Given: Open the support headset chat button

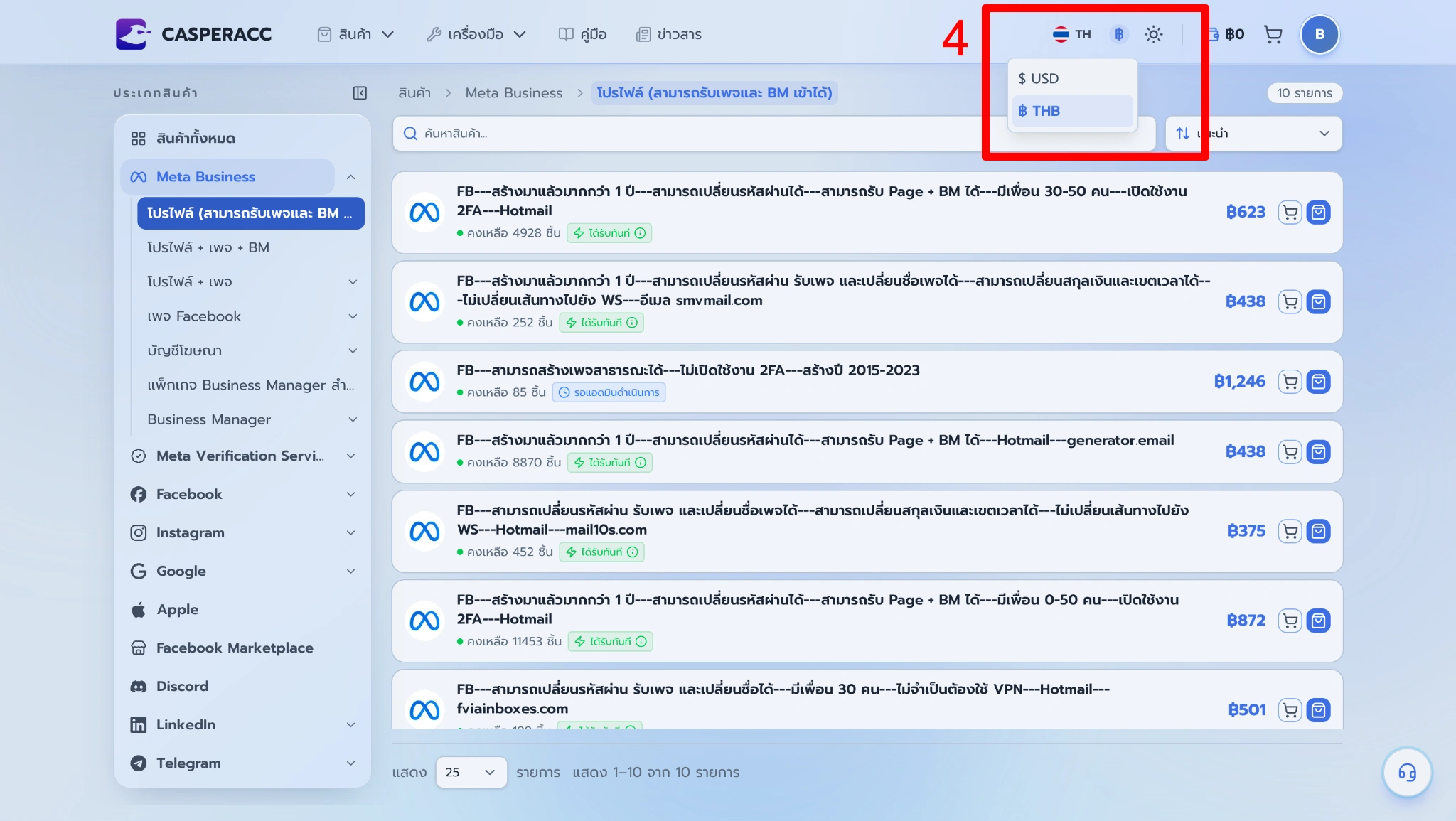Looking at the screenshot, I should (x=1407, y=772).
